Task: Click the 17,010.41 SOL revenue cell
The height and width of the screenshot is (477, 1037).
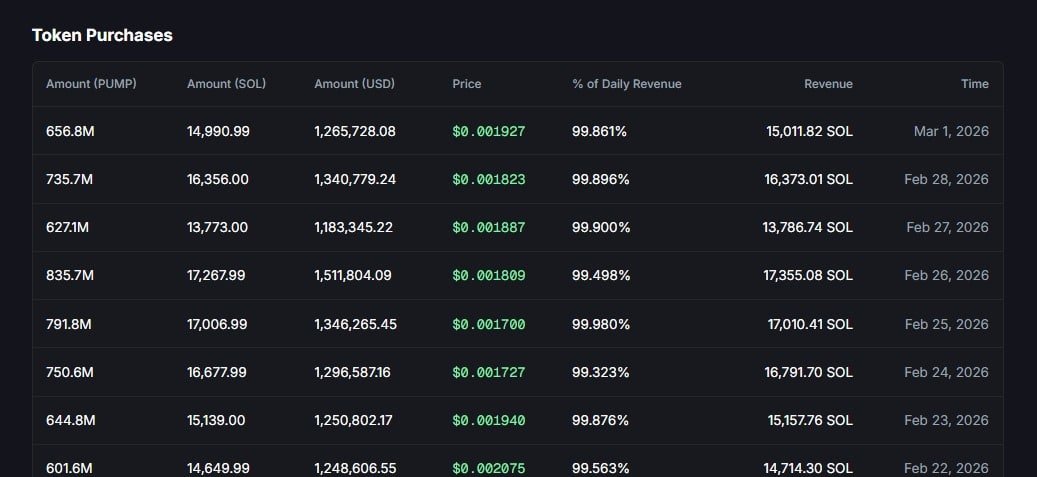Action: point(810,324)
